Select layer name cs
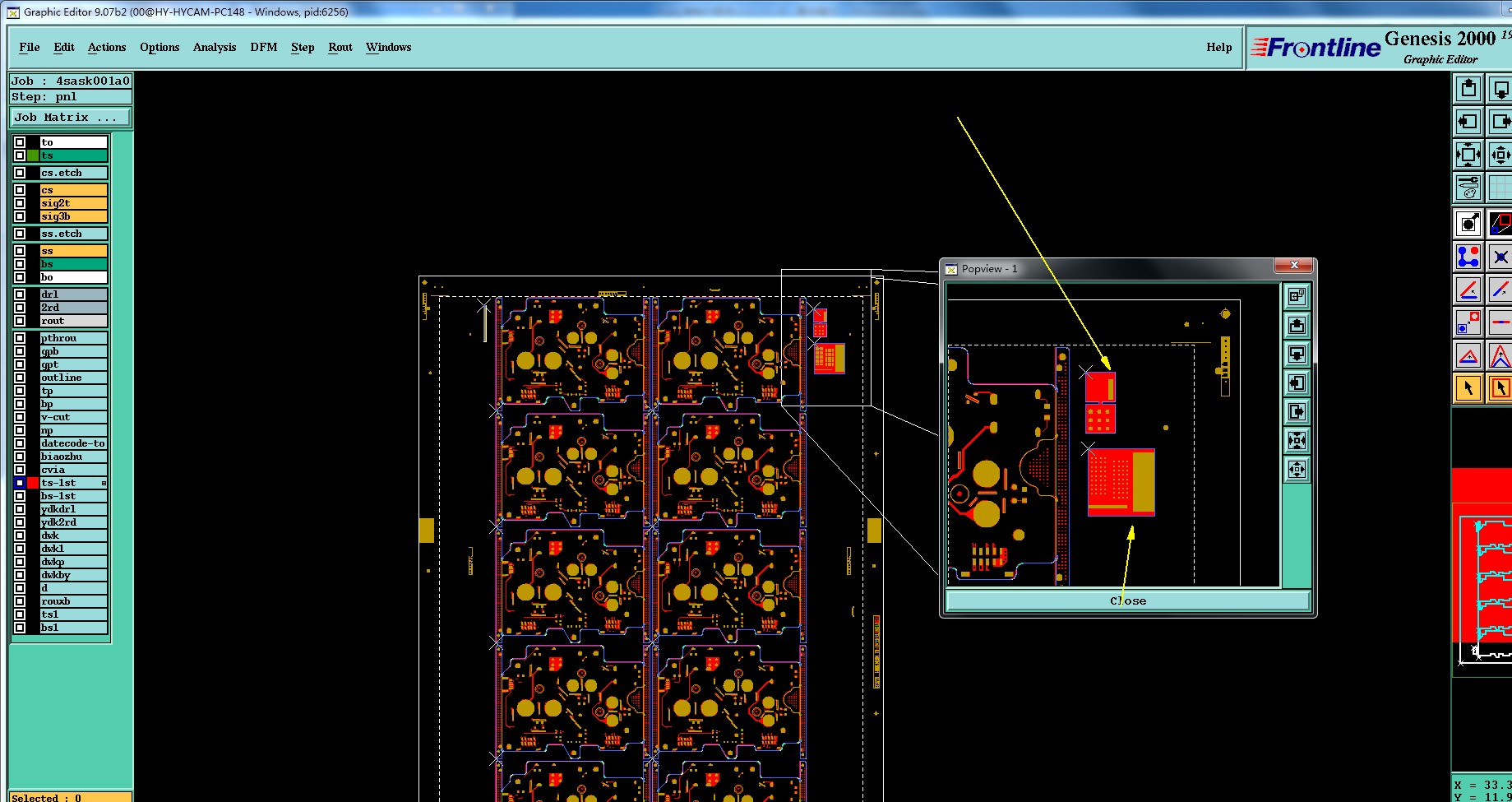1512x802 pixels. point(74,190)
